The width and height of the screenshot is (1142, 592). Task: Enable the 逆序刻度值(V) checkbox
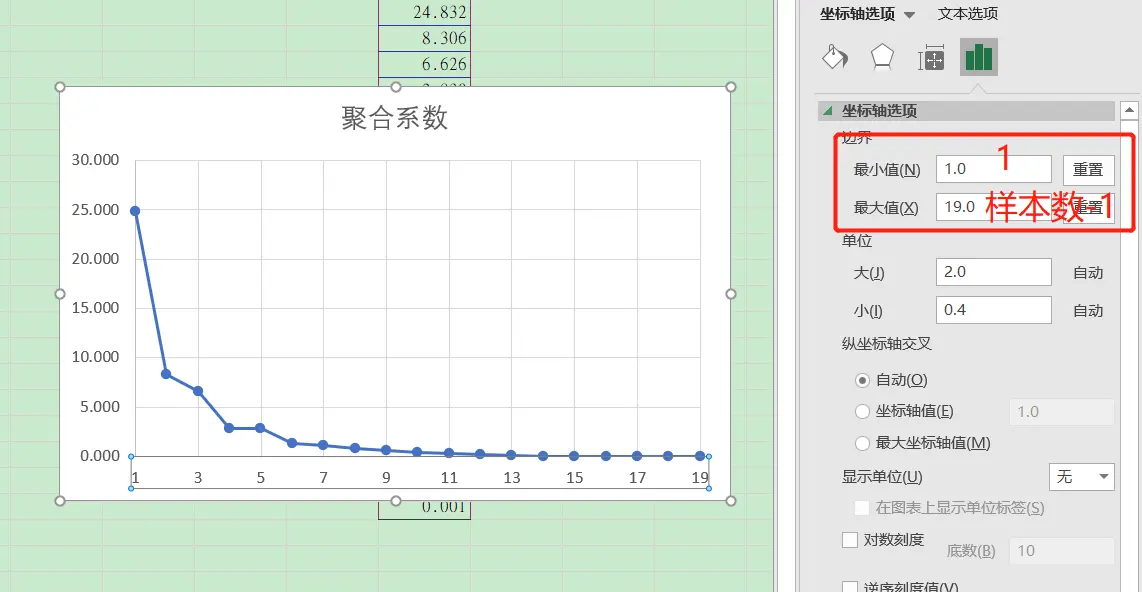pyautogui.click(x=850, y=587)
